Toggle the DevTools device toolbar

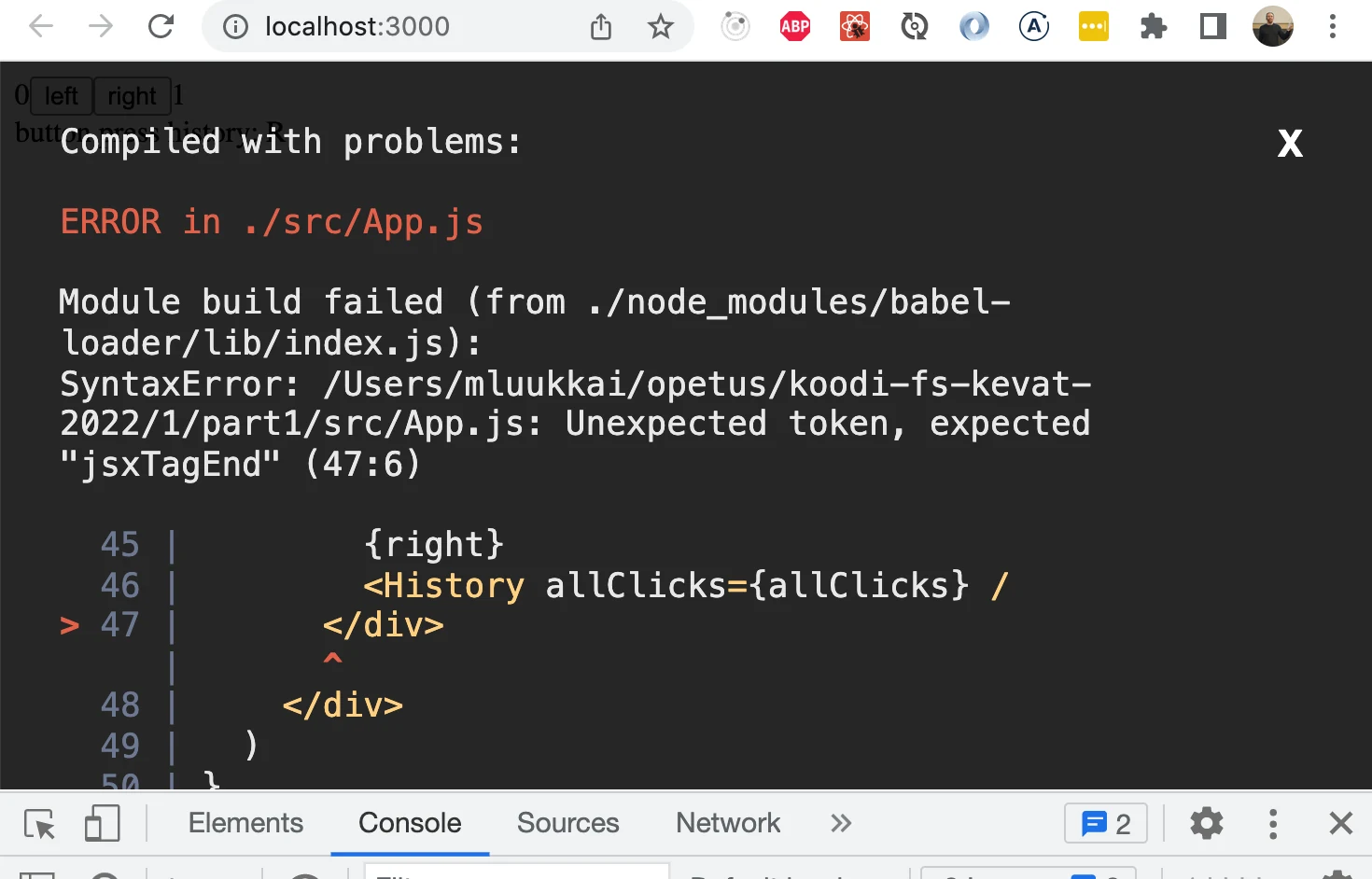(103, 824)
